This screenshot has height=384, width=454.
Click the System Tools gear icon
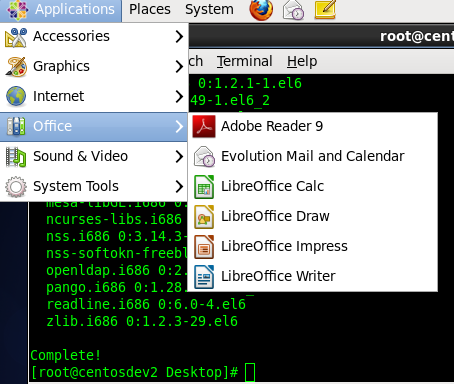click(x=16, y=187)
